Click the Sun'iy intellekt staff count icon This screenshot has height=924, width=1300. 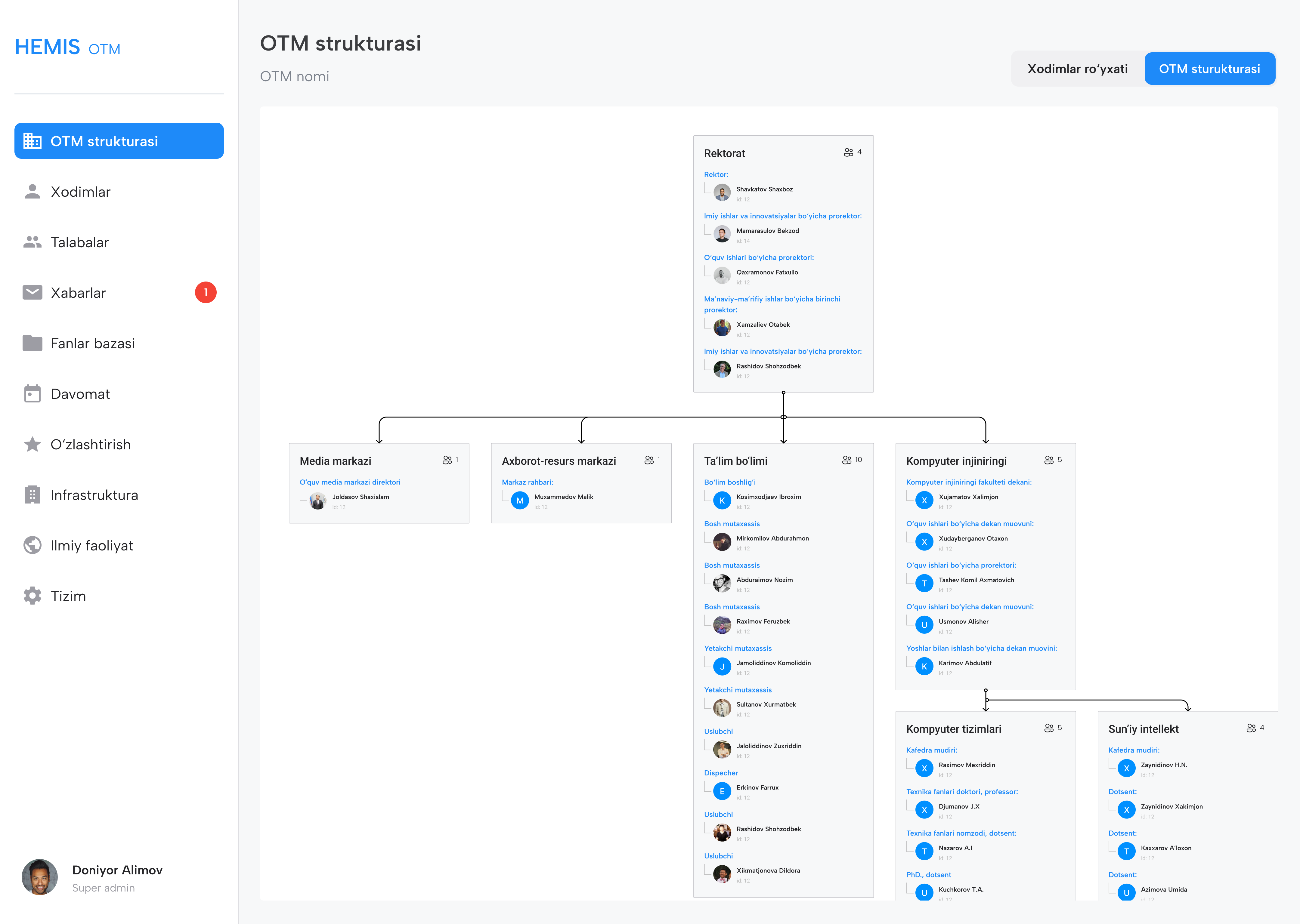[x=1251, y=728]
